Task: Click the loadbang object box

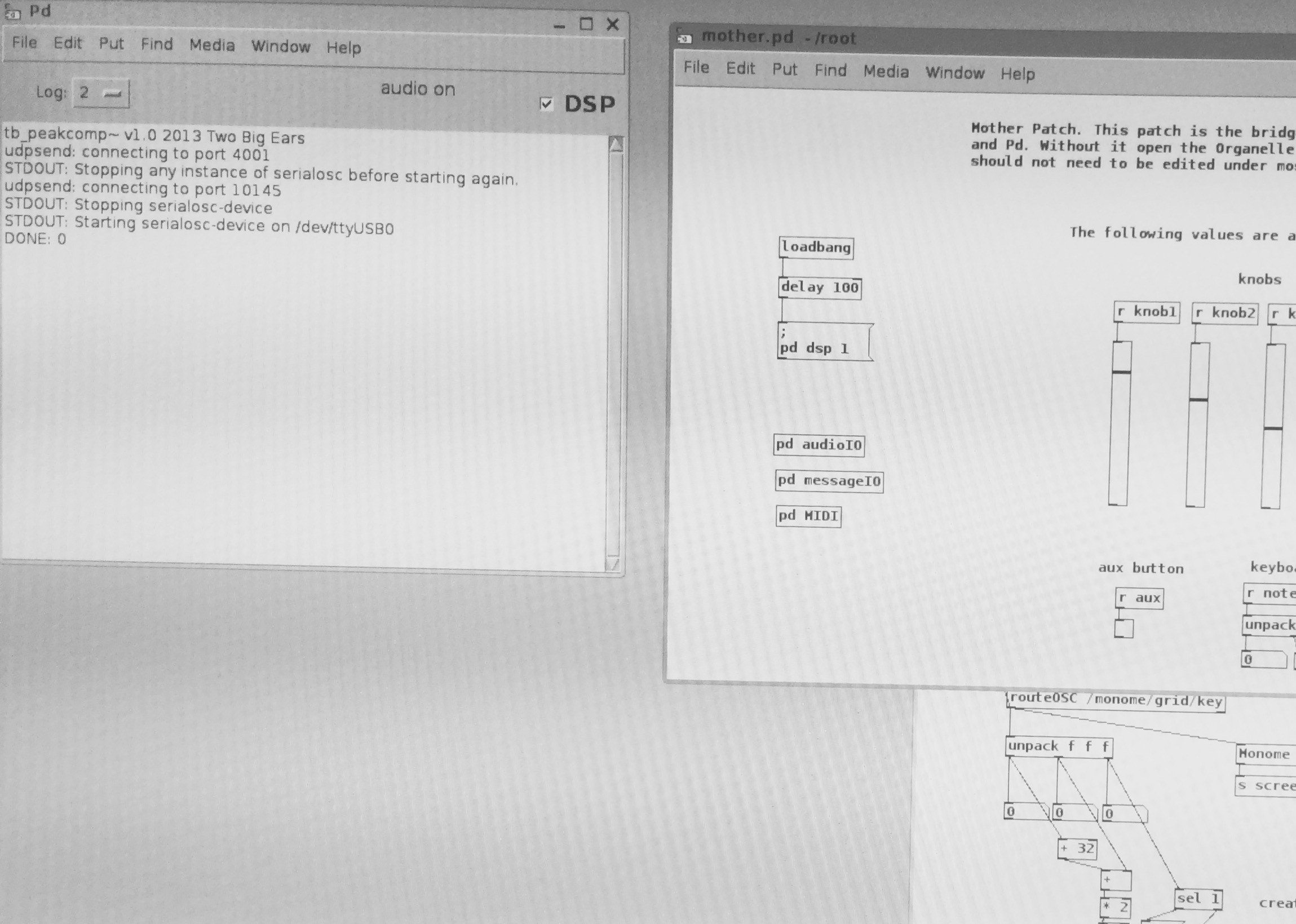Action: pos(816,248)
